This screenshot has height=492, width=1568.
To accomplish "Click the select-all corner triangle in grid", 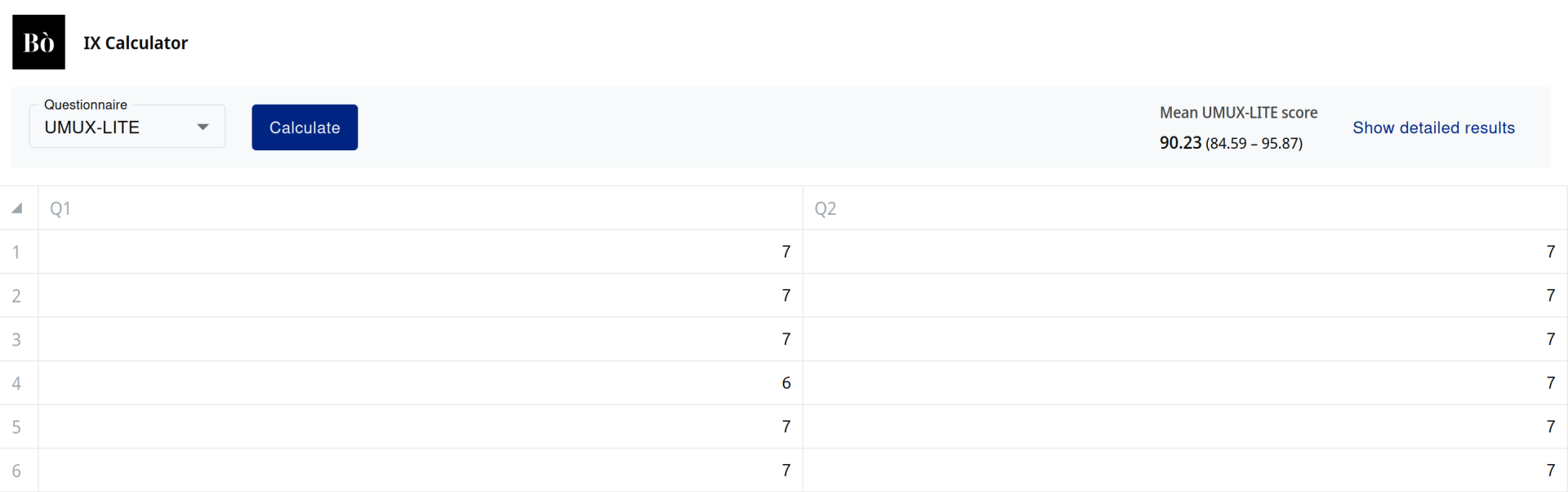I will (x=17, y=208).
